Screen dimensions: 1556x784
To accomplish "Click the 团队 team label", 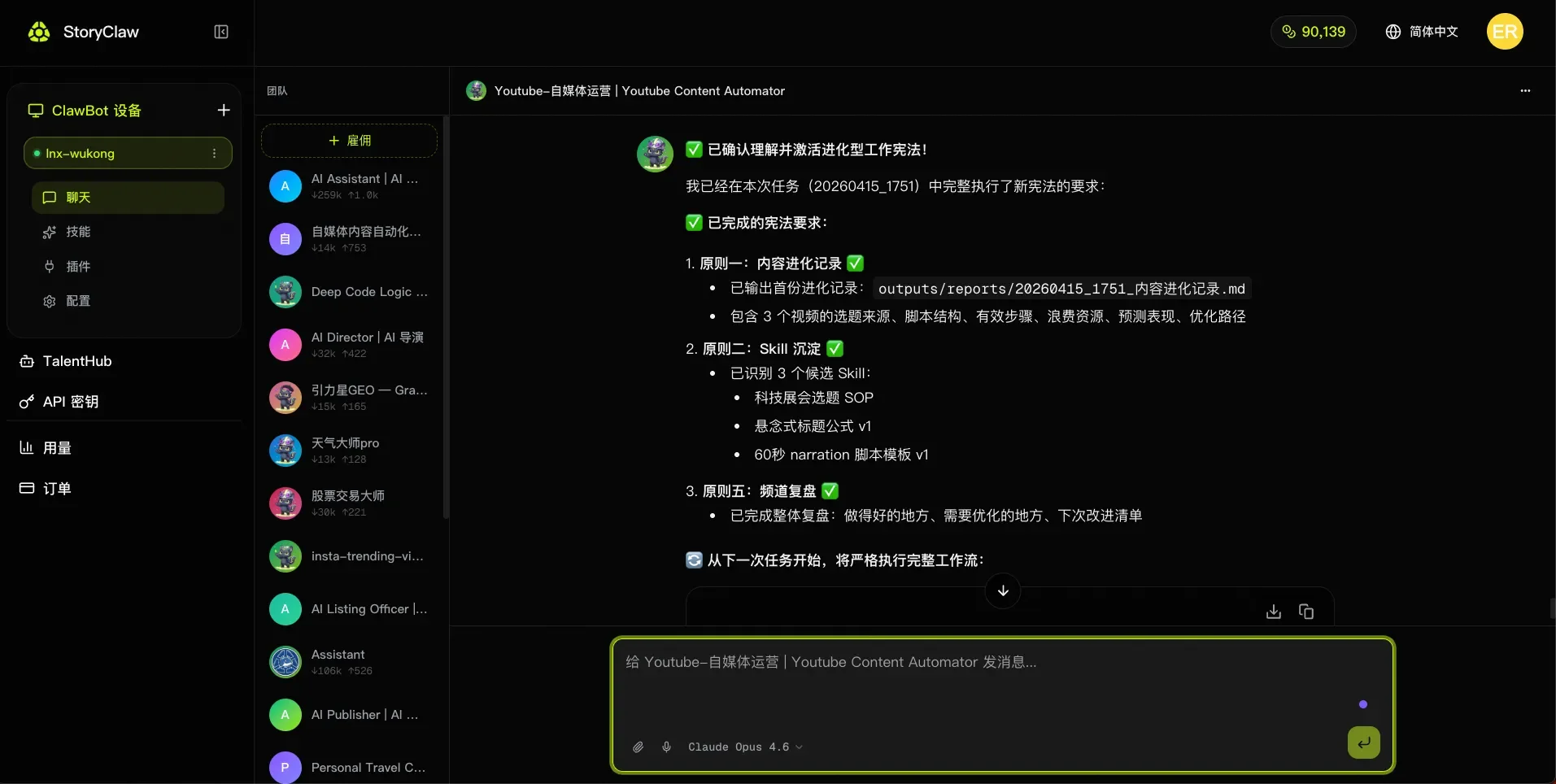I will [x=277, y=91].
